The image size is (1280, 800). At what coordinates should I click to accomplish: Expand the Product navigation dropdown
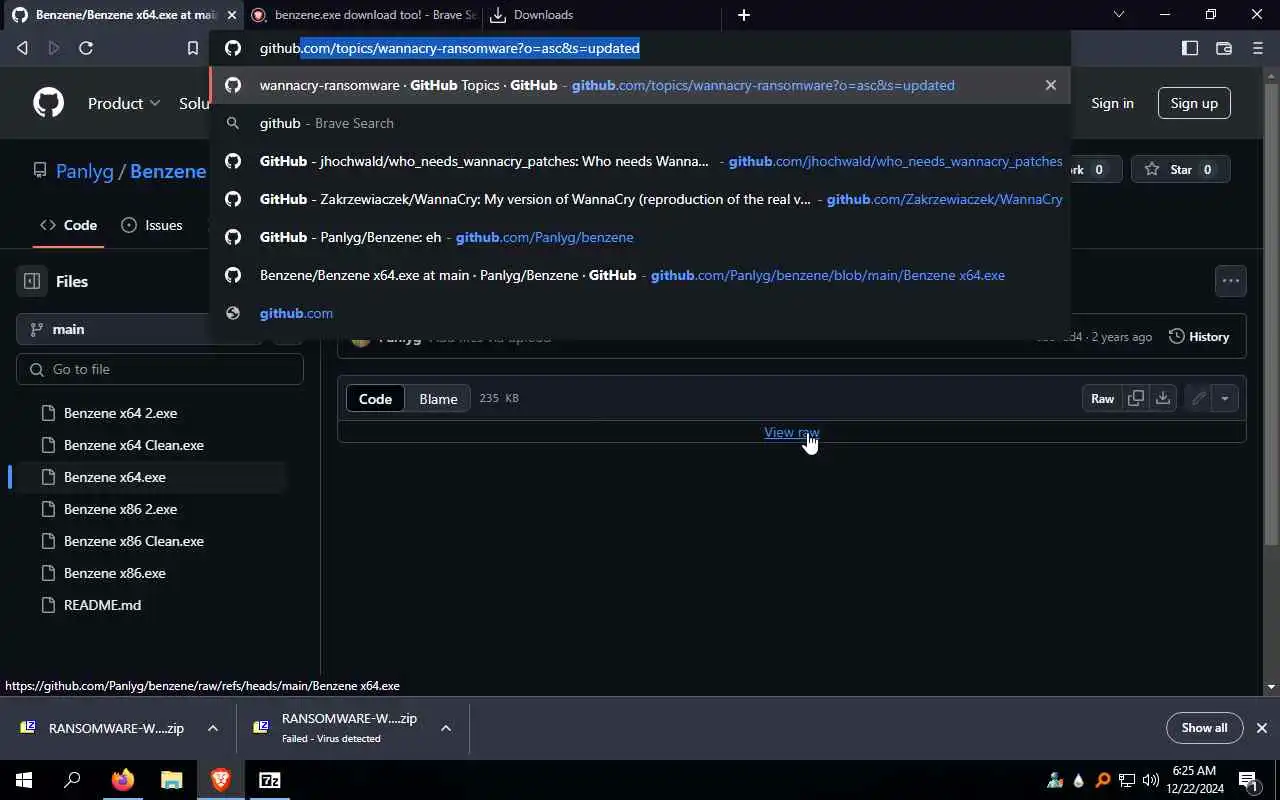[x=124, y=103]
